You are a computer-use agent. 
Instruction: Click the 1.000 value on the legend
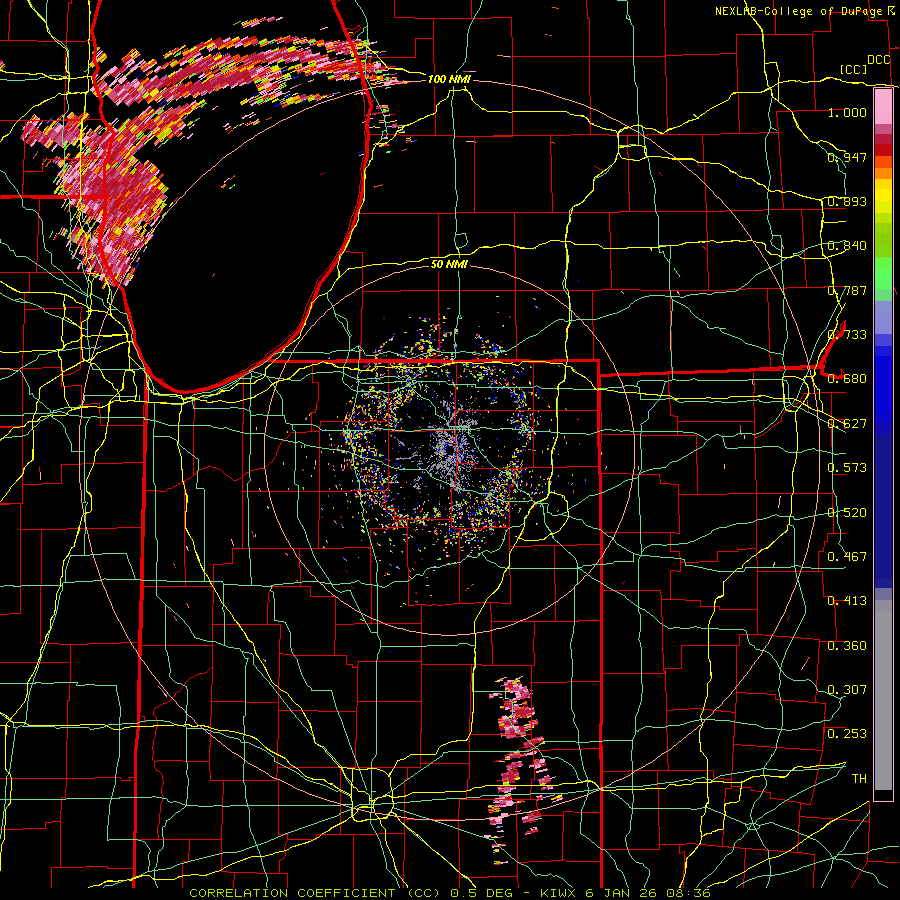point(847,112)
